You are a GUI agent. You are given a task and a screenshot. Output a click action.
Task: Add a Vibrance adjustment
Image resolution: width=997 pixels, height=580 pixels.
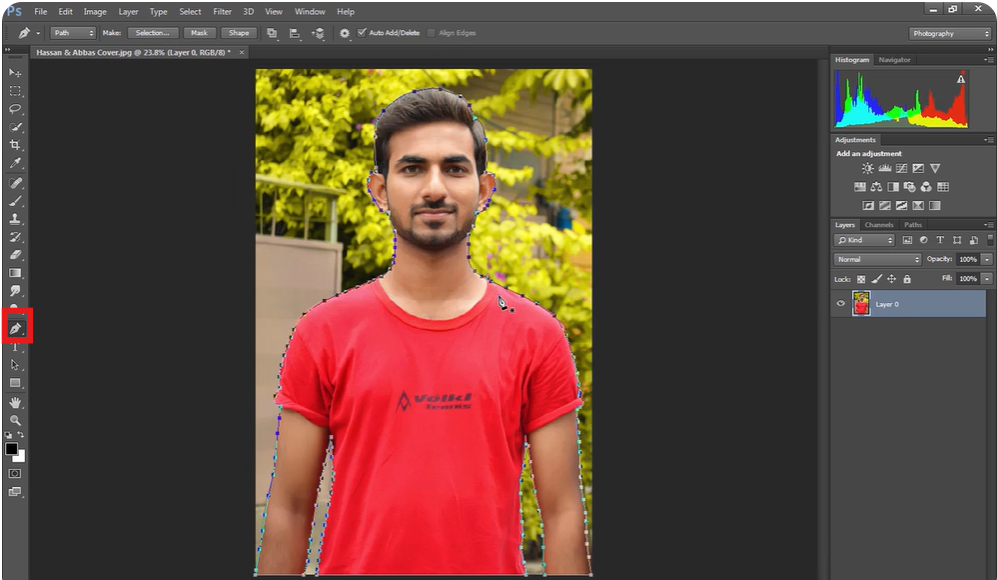935,169
